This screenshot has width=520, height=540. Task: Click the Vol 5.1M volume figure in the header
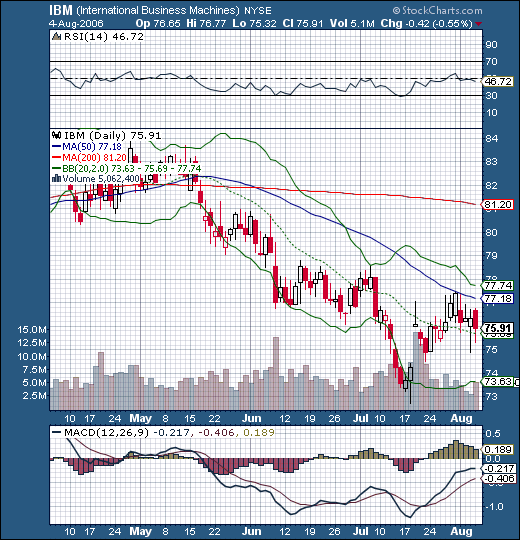352,23
